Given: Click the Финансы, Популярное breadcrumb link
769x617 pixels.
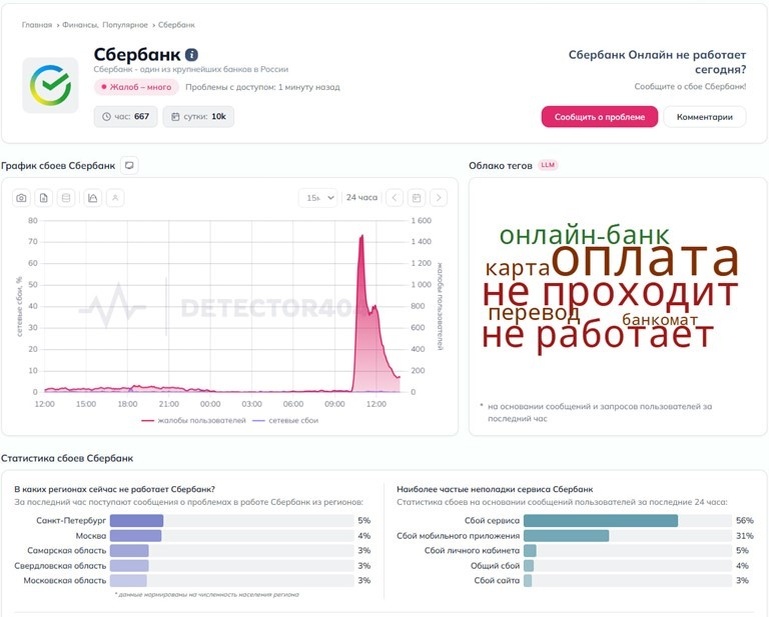Looking at the screenshot, I should pyautogui.click(x=105, y=25).
